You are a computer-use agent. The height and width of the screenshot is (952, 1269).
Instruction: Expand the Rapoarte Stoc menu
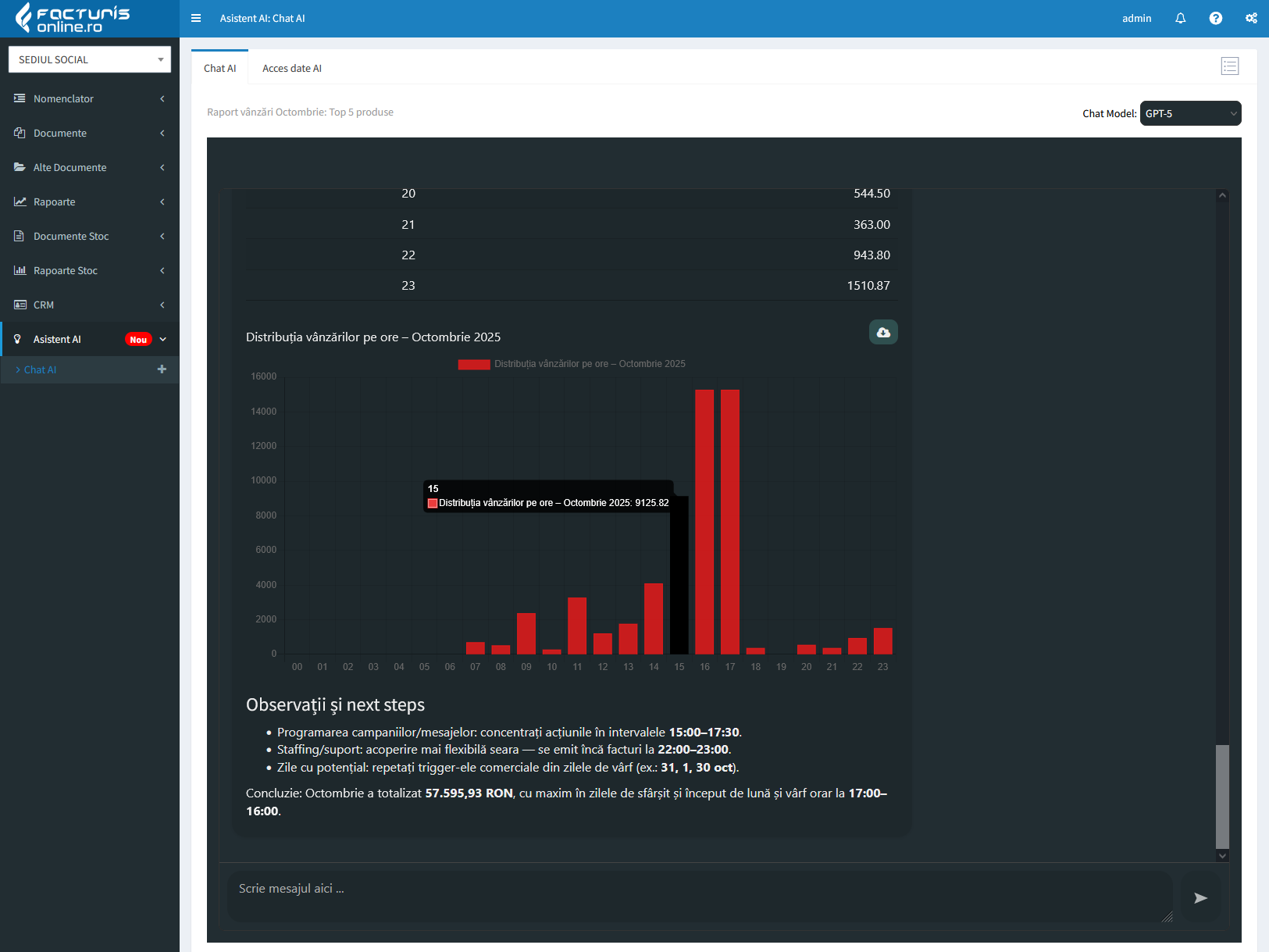(x=90, y=270)
